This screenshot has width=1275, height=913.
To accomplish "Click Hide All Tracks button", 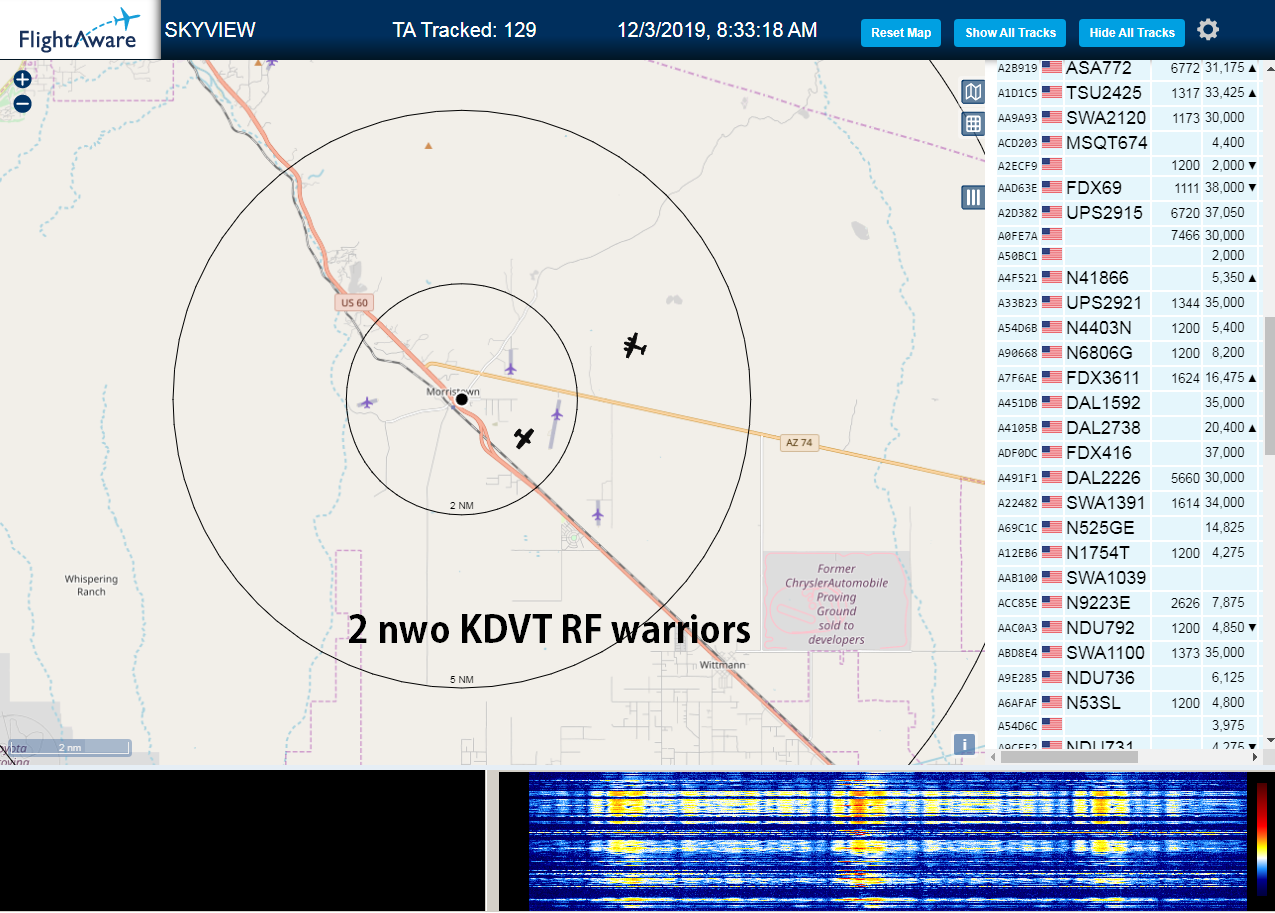I will pyautogui.click(x=1132, y=33).
